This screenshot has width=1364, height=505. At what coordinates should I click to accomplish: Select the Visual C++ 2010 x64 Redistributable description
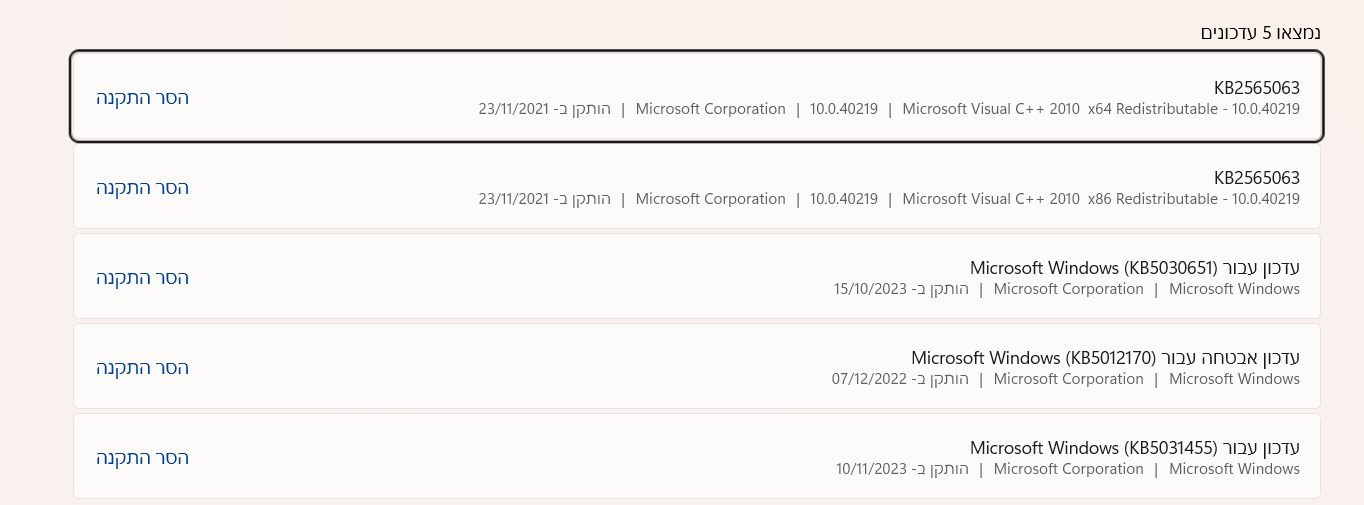tap(1101, 109)
